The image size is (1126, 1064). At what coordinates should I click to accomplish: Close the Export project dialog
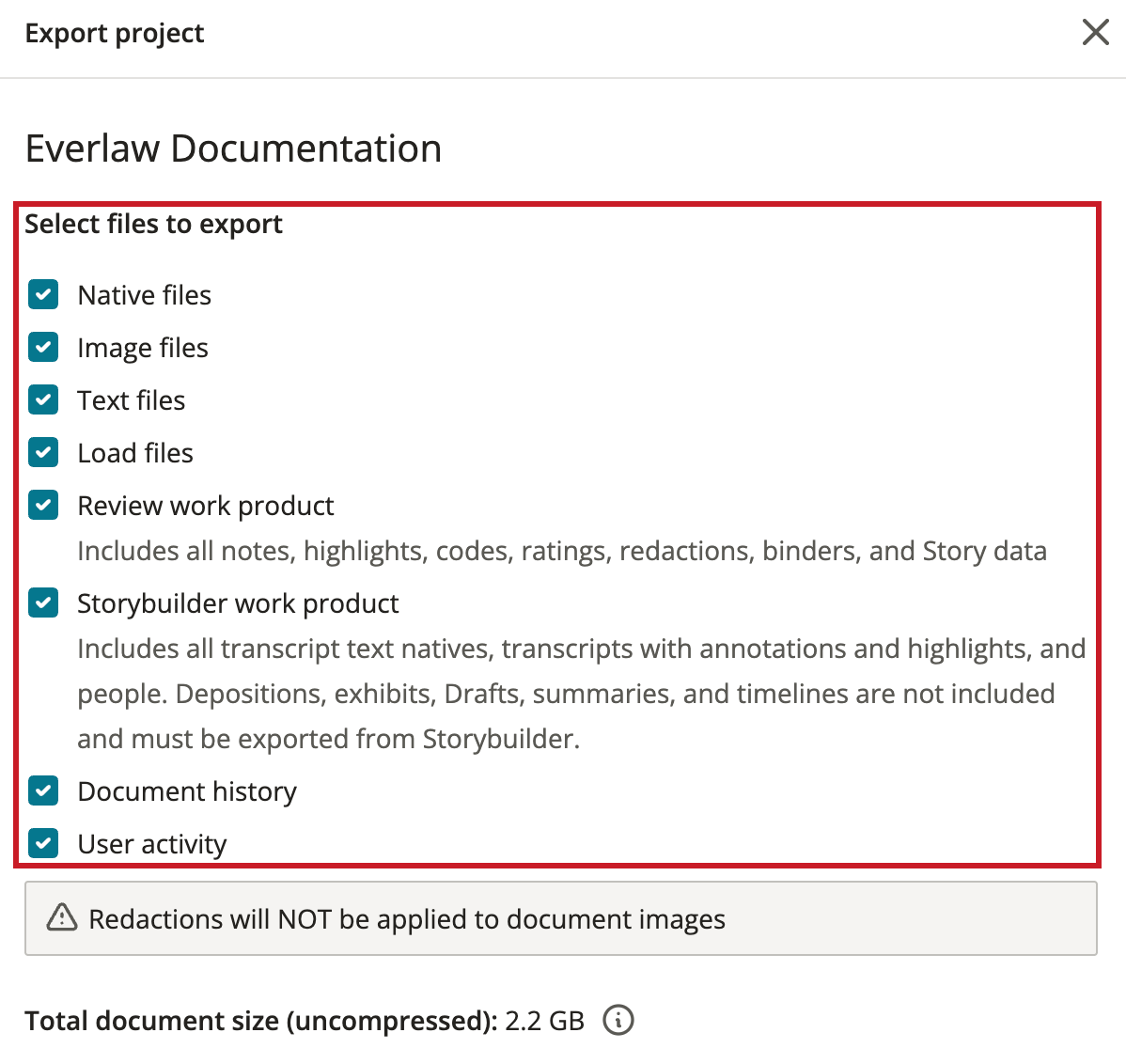tap(1095, 32)
